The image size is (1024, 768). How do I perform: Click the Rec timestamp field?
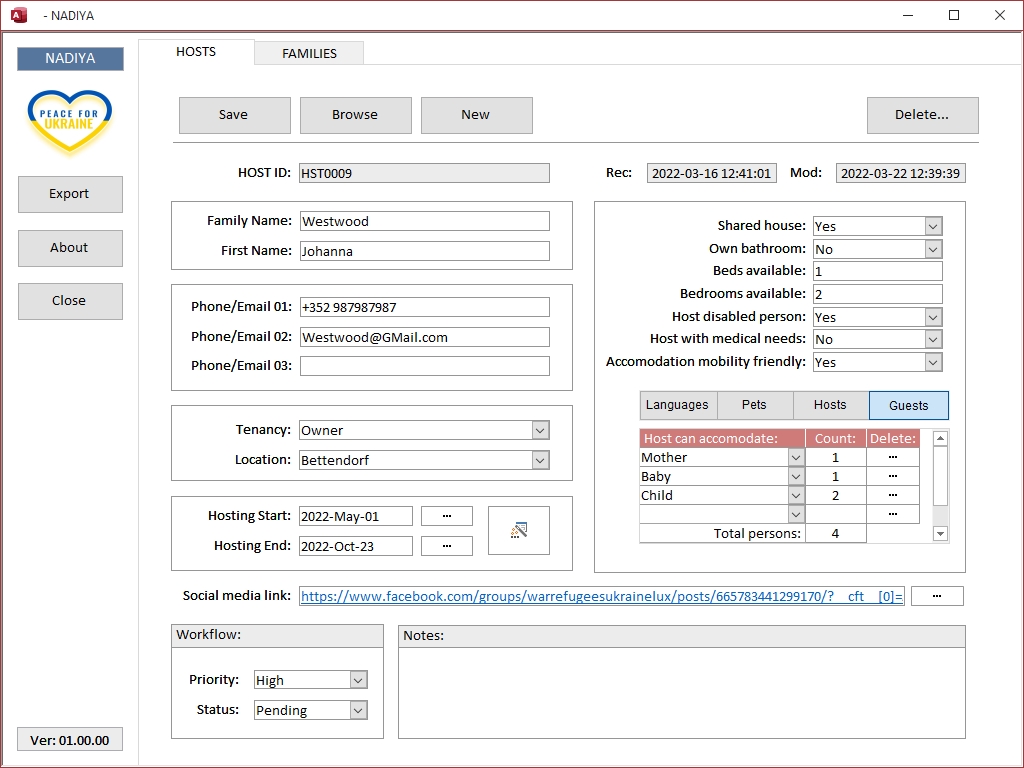tap(711, 173)
